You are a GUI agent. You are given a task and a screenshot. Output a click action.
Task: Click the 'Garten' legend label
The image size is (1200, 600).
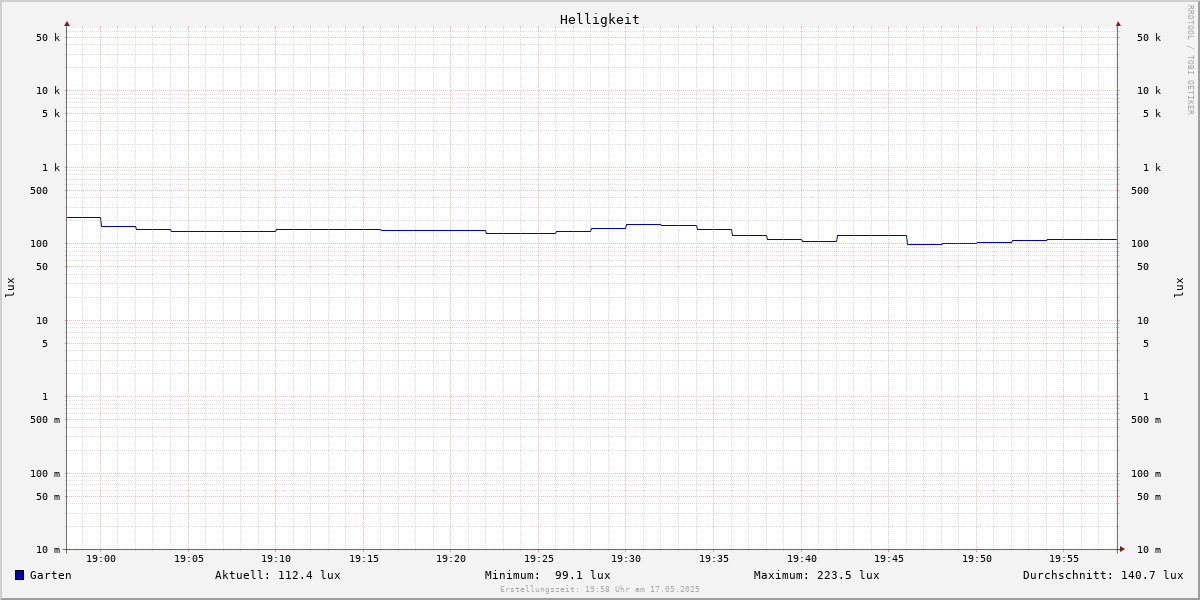point(51,575)
